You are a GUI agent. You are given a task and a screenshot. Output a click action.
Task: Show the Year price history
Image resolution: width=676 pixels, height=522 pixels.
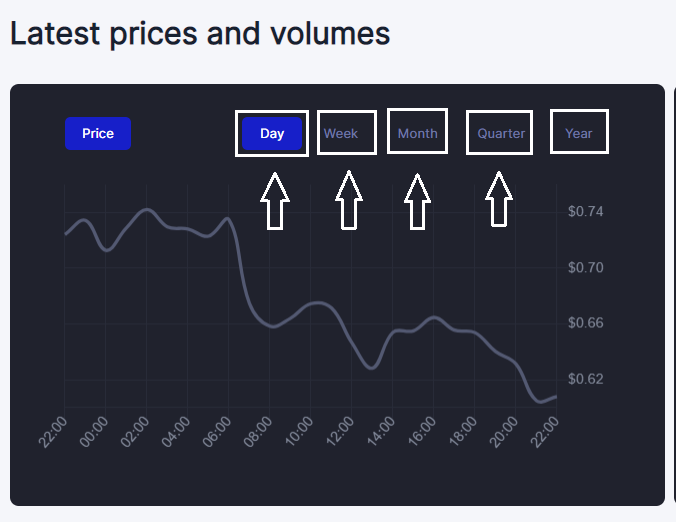click(x=579, y=133)
